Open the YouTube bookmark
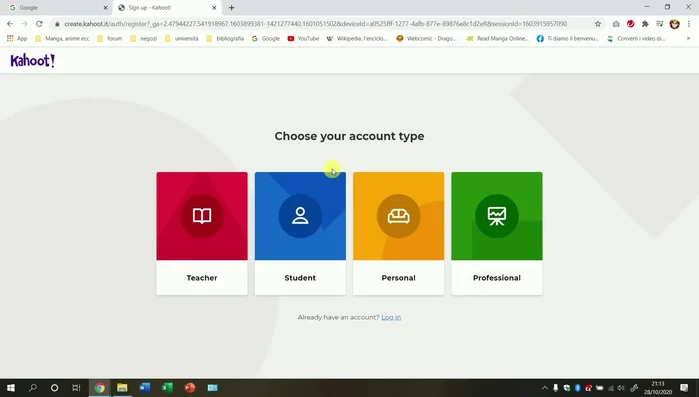This screenshot has width=699, height=397. [303, 39]
